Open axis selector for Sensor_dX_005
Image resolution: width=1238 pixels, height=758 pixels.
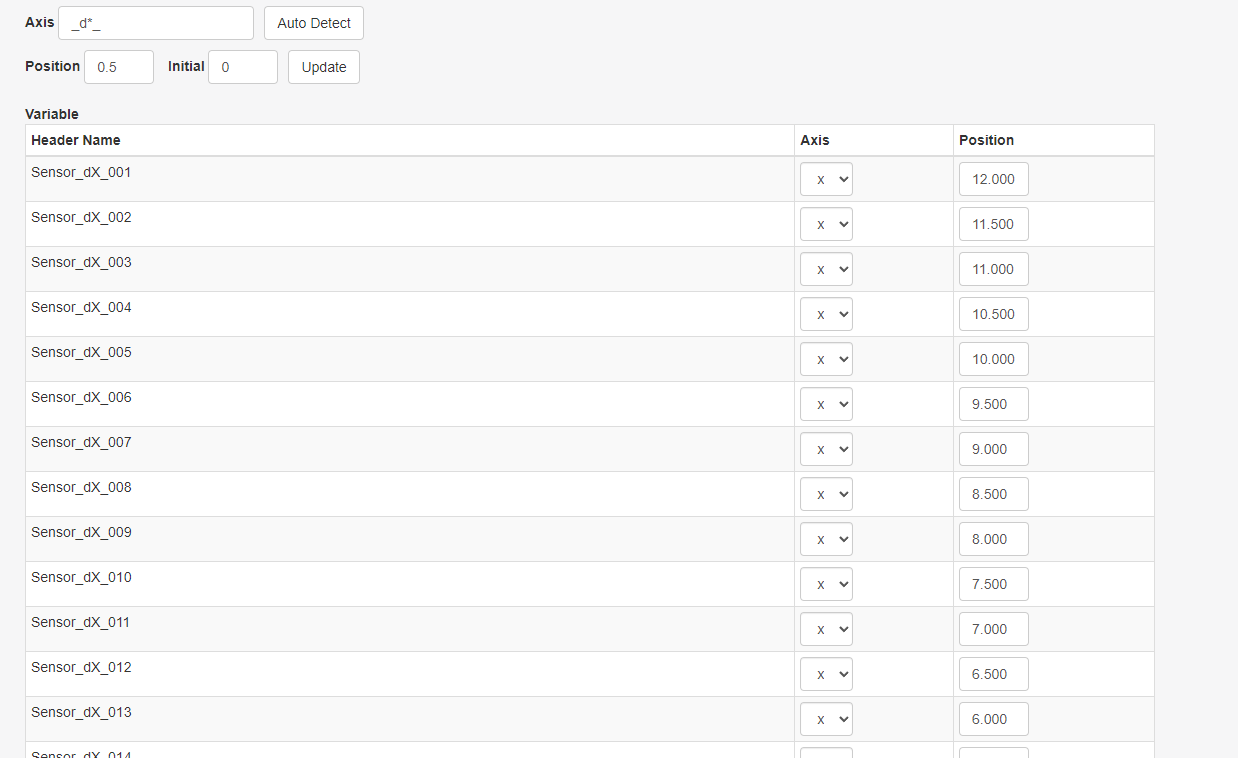point(826,360)
